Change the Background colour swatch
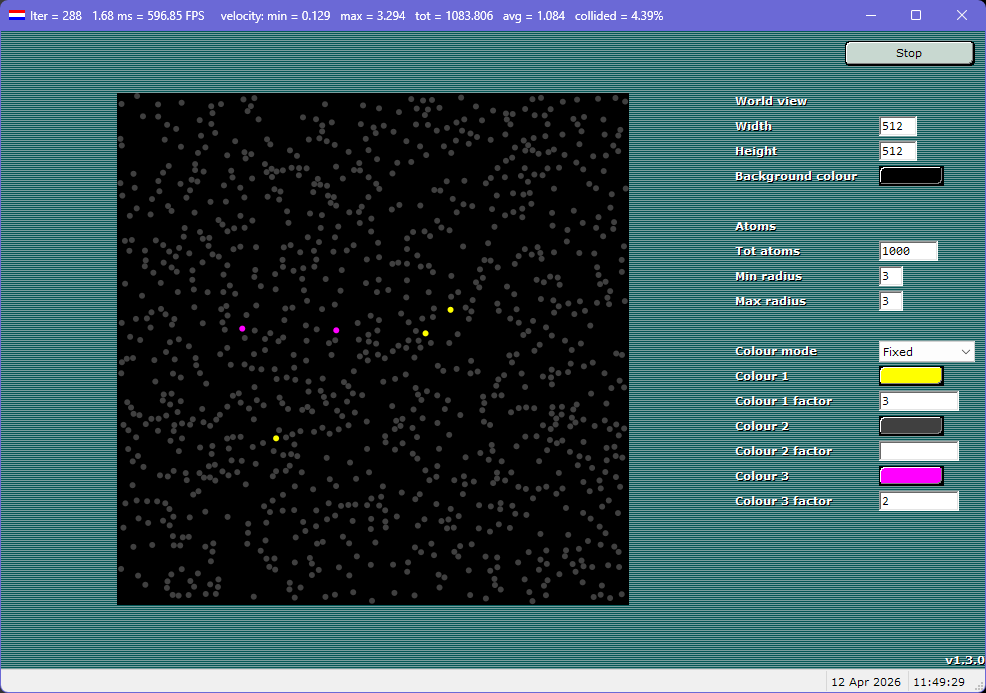 pos(910,175)
